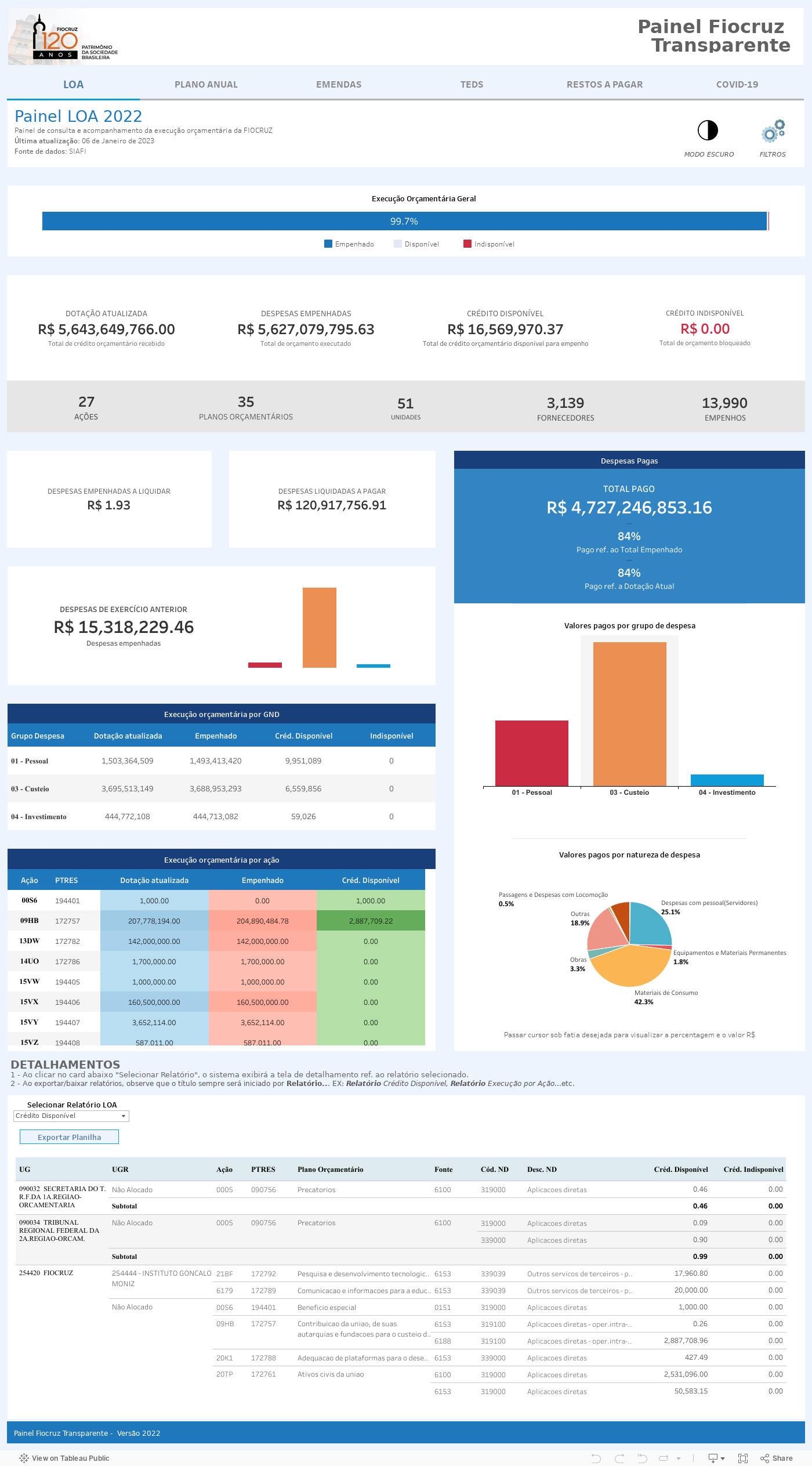Screen dimensions: 812x1466
Task: Select action 13DW in ação table
Action: (x=30, y=941)
